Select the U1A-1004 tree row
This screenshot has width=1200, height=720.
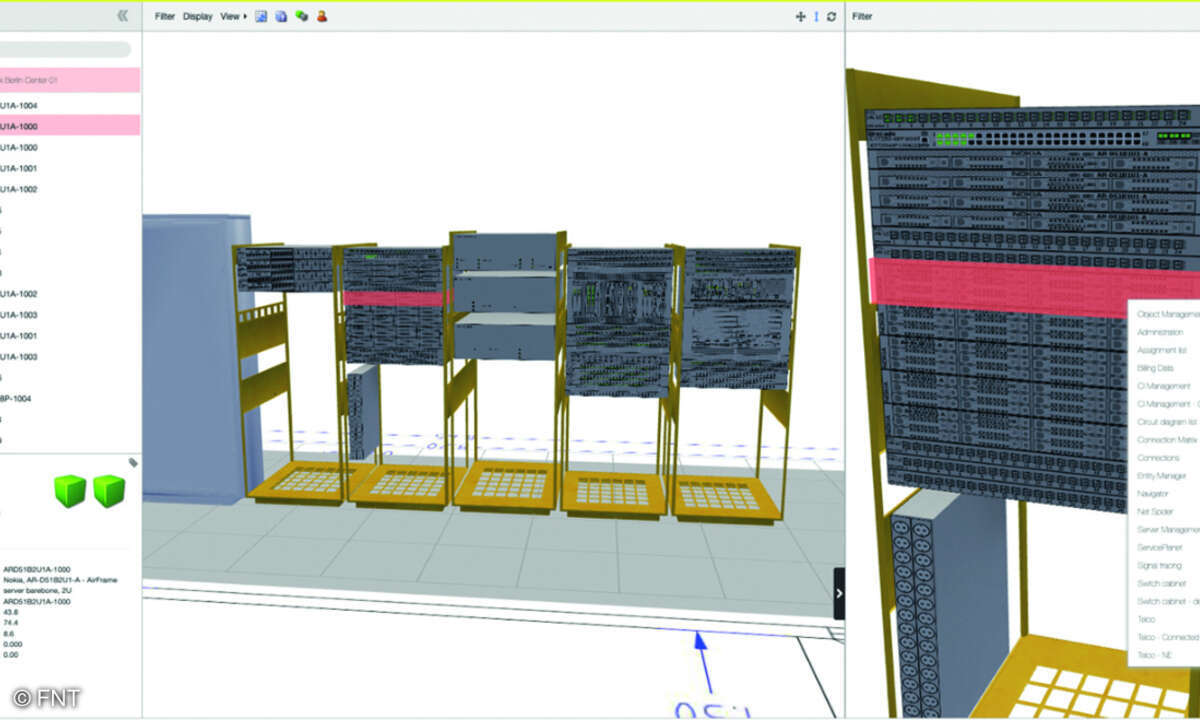(70, 105)
